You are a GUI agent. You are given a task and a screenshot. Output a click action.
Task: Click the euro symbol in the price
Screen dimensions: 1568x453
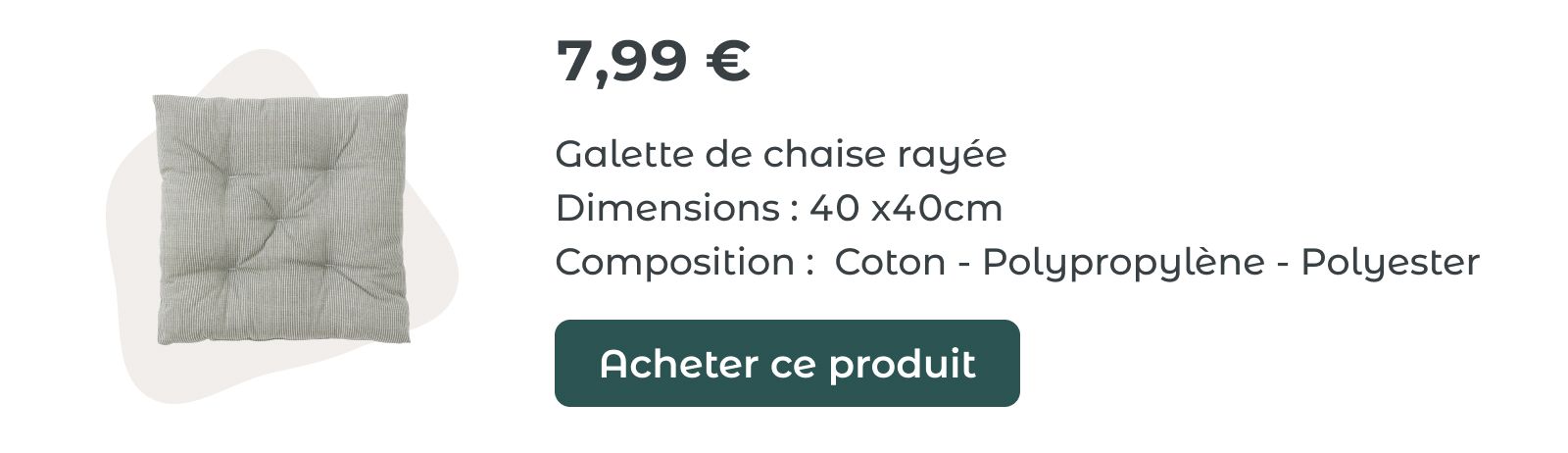point(727,61)
